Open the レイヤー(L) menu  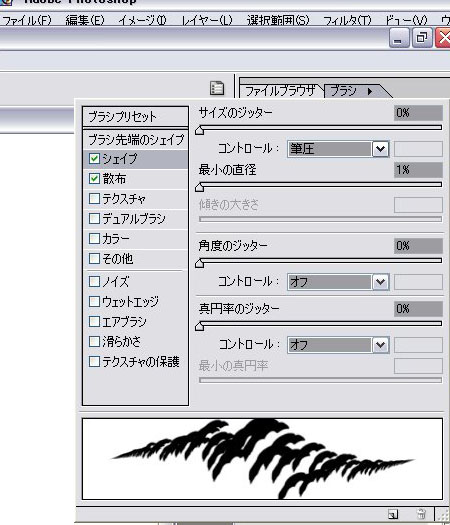(x=207, y=20)
